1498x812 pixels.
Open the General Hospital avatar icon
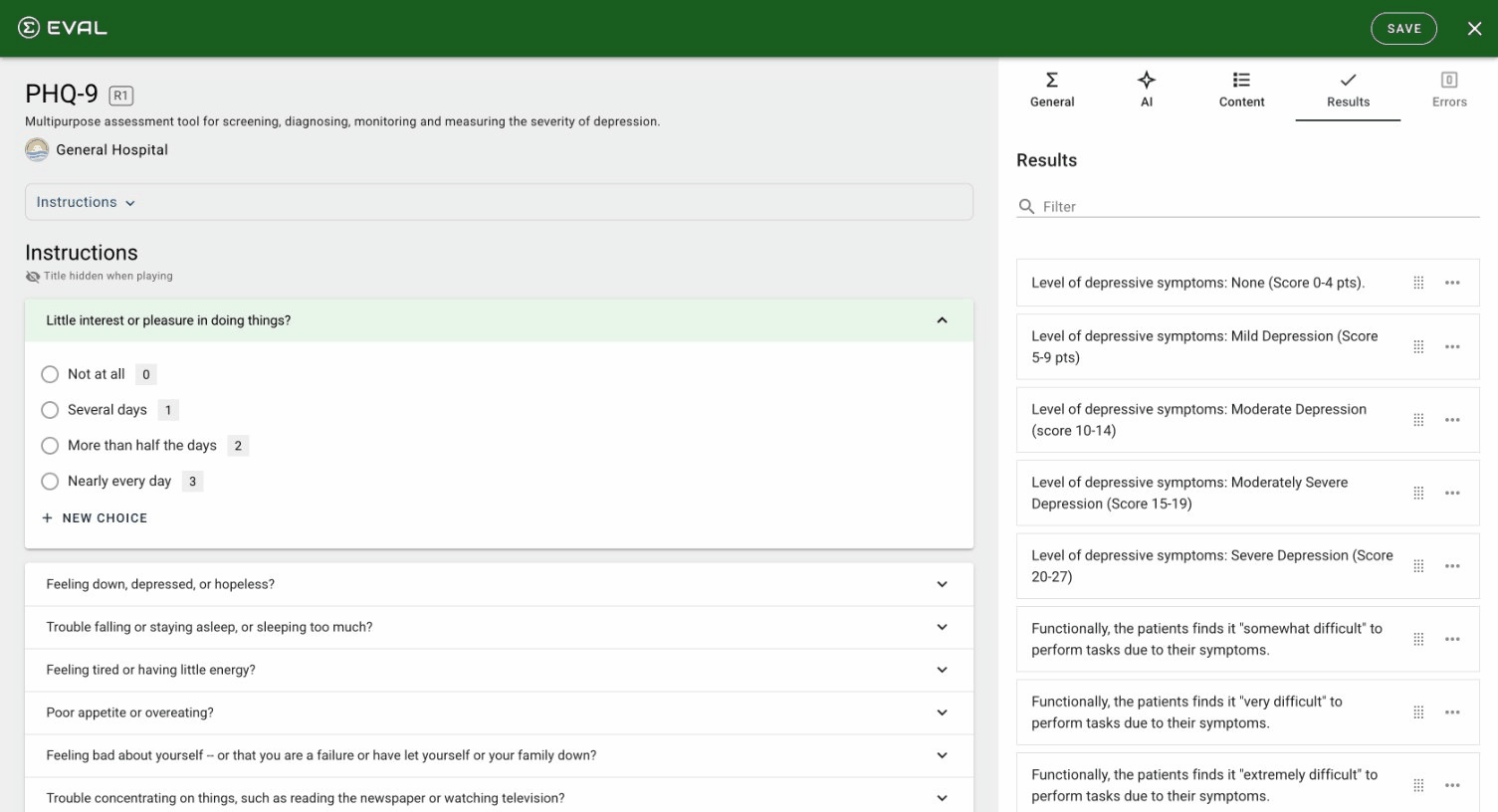[37, 150]
